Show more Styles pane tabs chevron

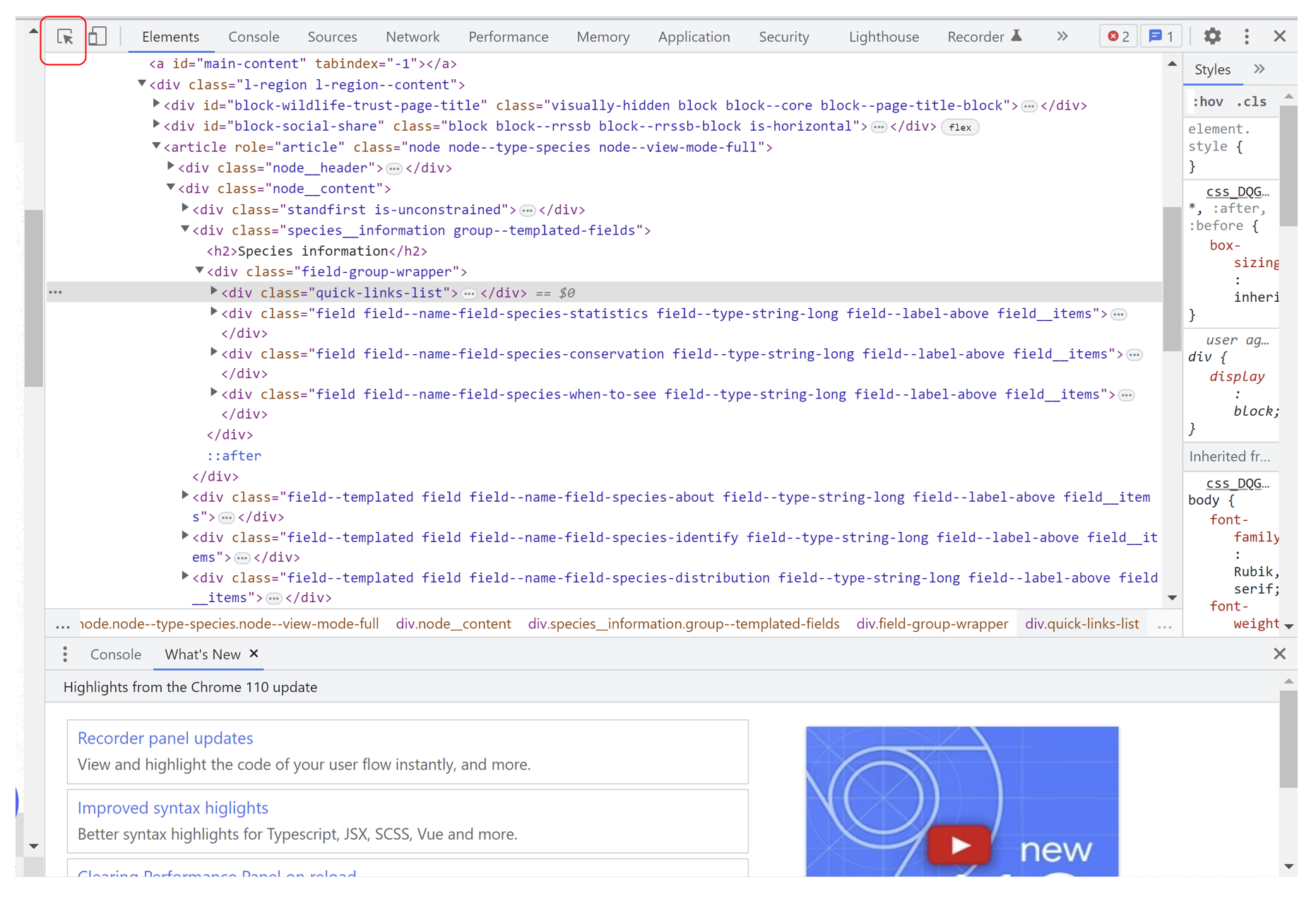coord(1259,69)
